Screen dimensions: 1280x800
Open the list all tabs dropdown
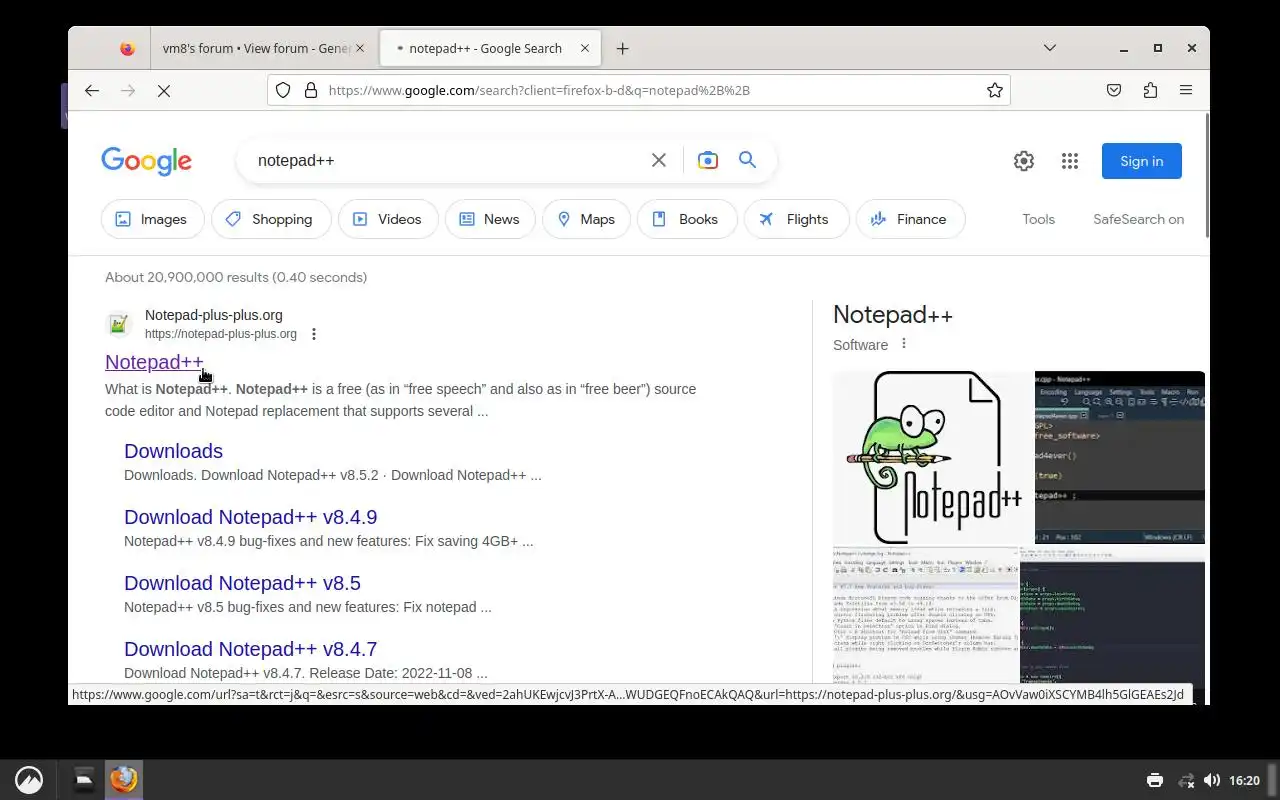point(1049,48)
